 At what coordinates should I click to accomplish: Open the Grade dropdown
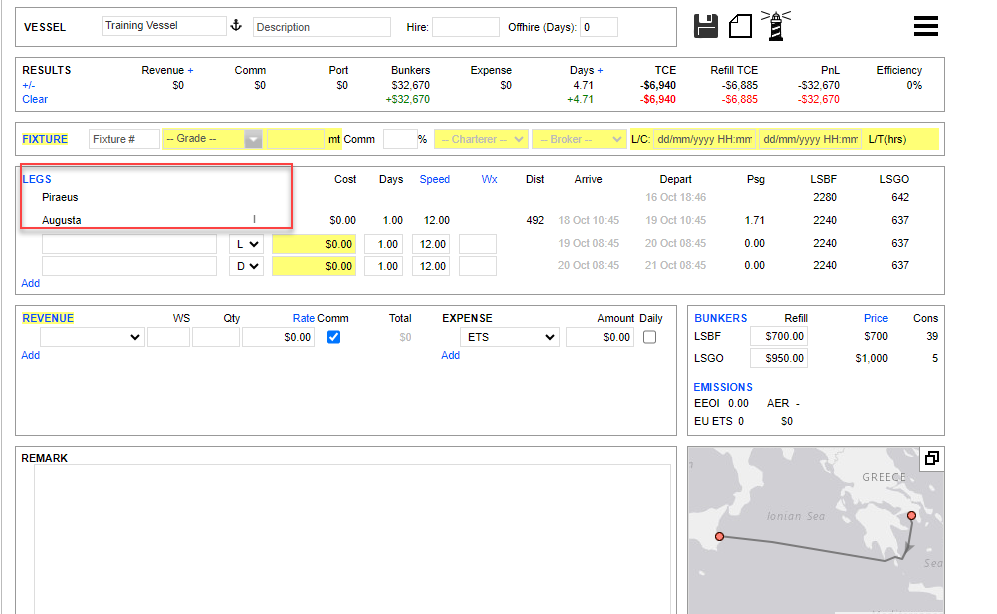point(213,139)
